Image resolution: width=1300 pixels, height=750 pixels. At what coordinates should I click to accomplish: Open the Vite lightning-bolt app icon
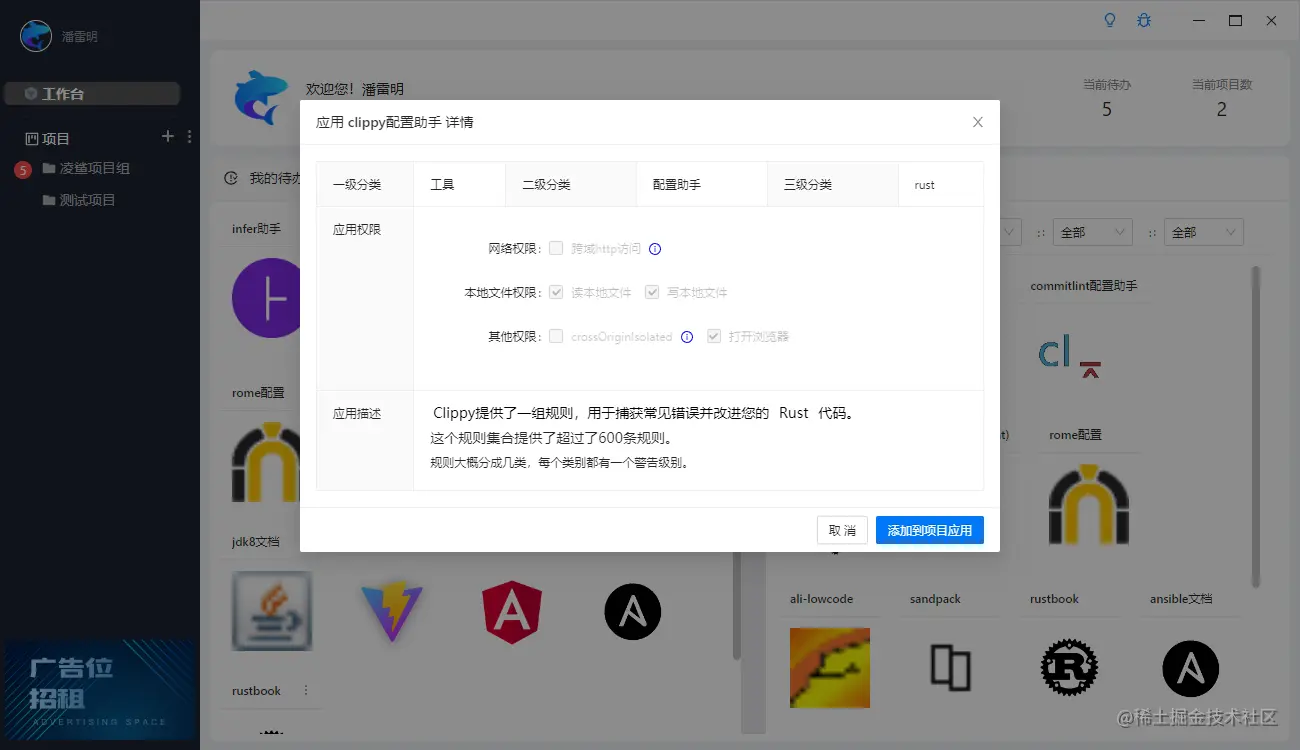[x=392, y=611]
